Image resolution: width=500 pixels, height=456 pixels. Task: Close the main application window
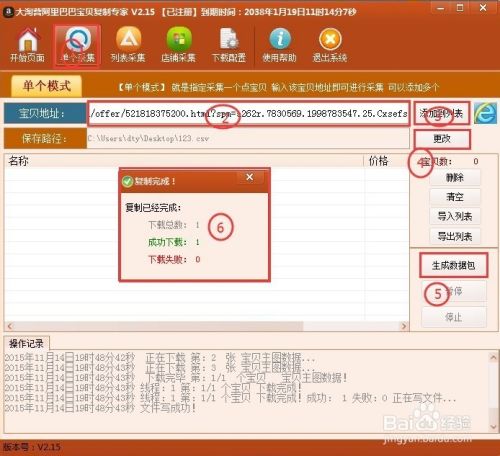point(483,8)
